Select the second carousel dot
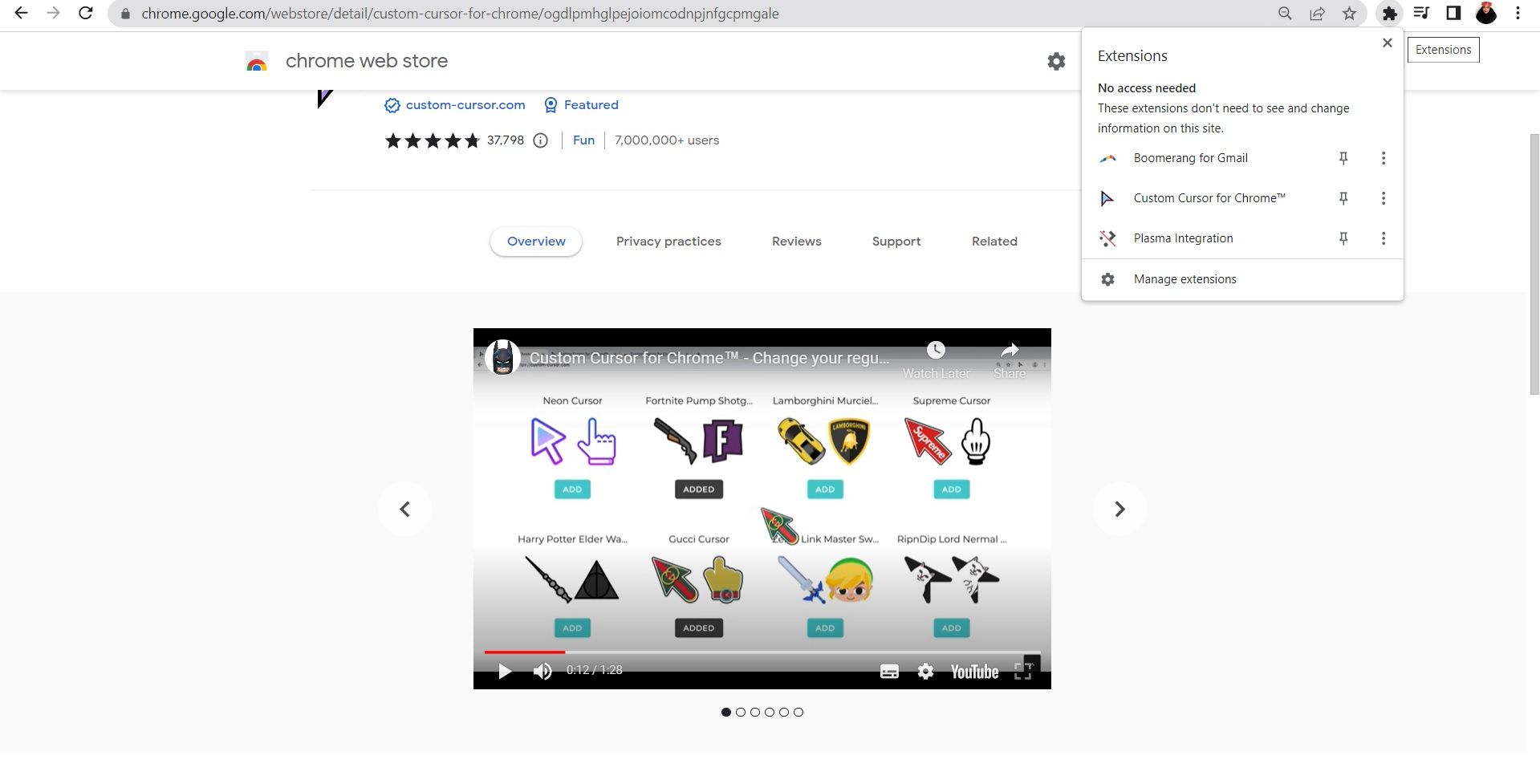1540x784 pixels. pyautogui.click(x=741, y=712)
